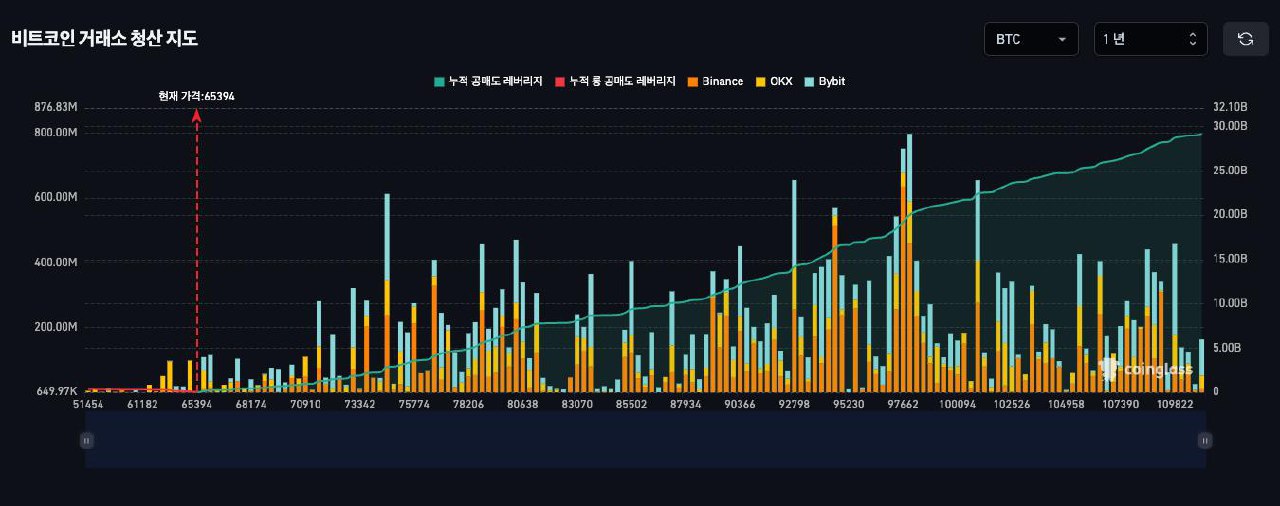
Task: Click the tallest liquidation bar near 97662
Action: [x=909, y=260]
